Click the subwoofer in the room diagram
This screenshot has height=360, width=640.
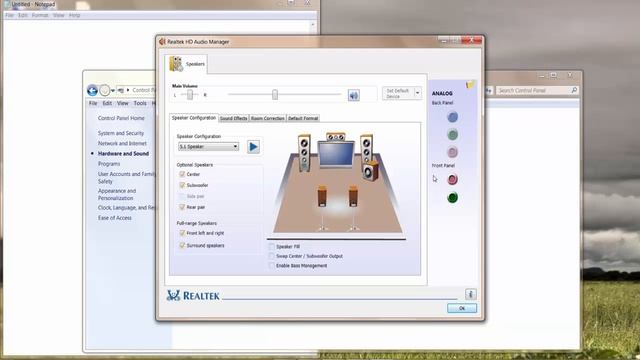371,171
